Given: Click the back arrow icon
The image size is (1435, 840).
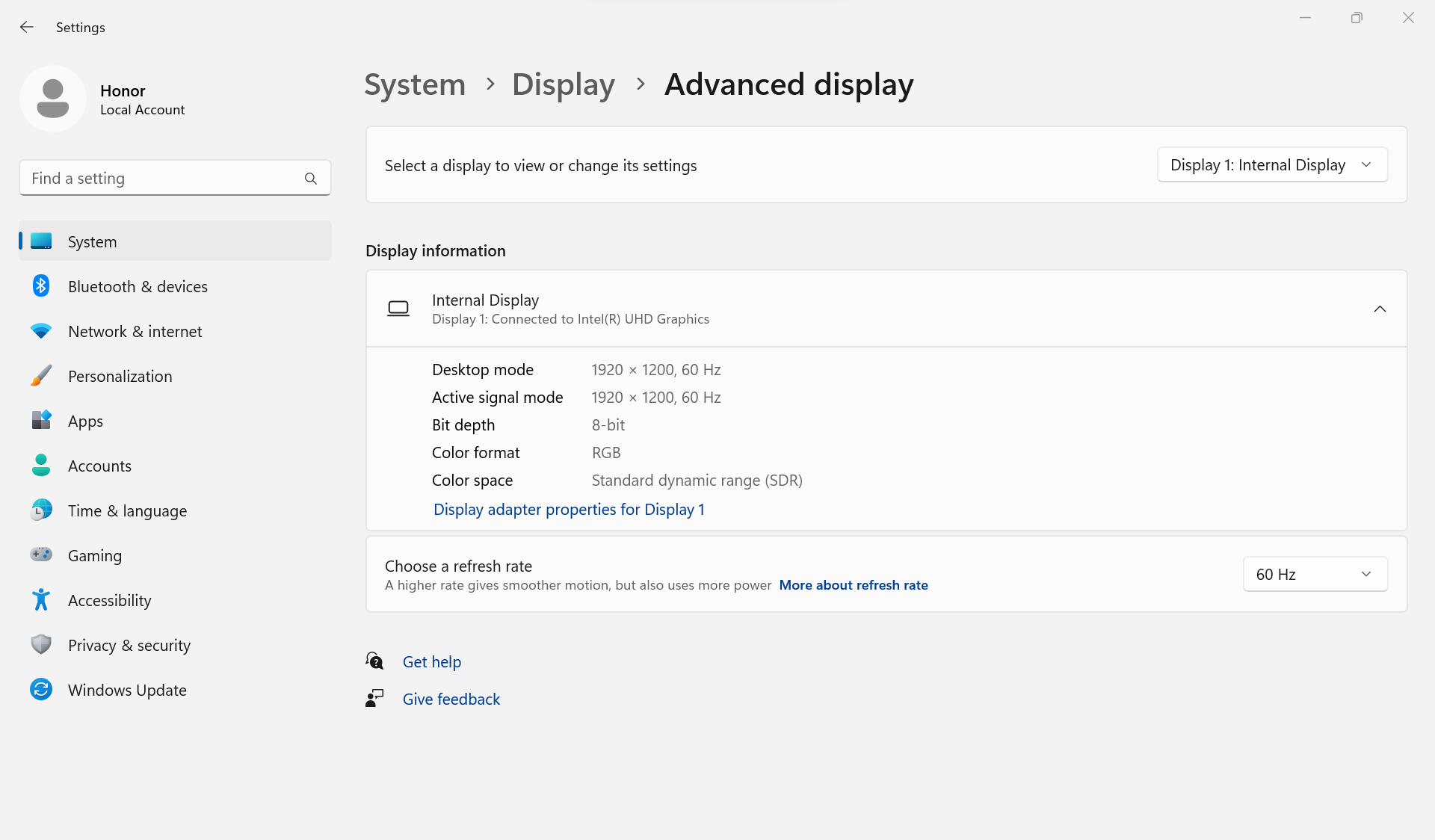Looking at the screenshot, I should pyautogui.click(x=27, y=27).
